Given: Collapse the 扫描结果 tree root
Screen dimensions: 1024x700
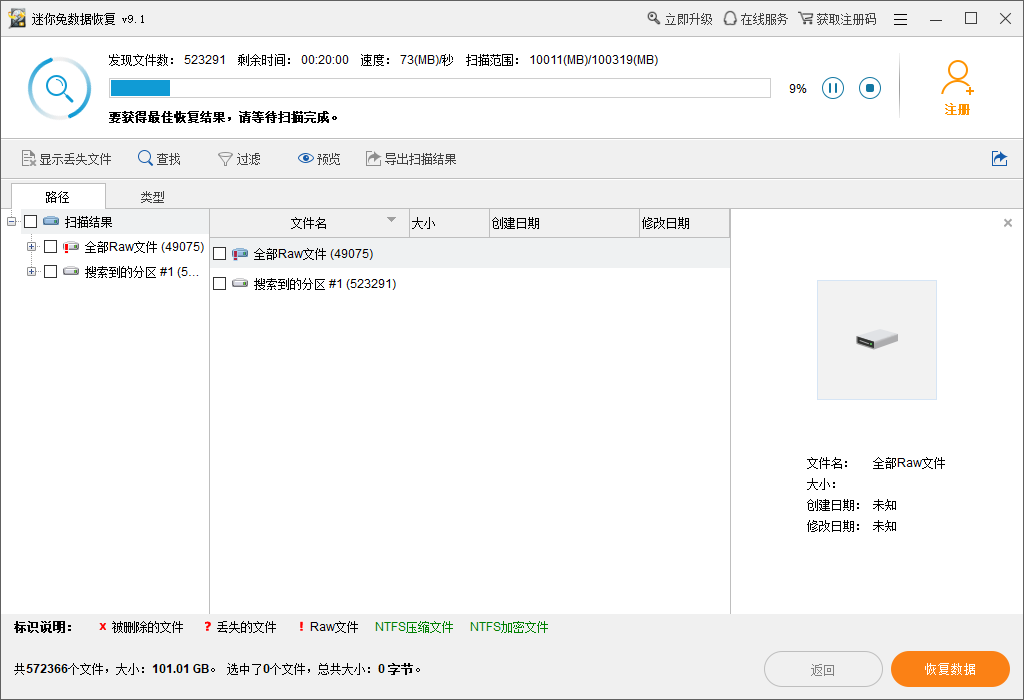Looking at the screenshot, I should tap(11, 222).
